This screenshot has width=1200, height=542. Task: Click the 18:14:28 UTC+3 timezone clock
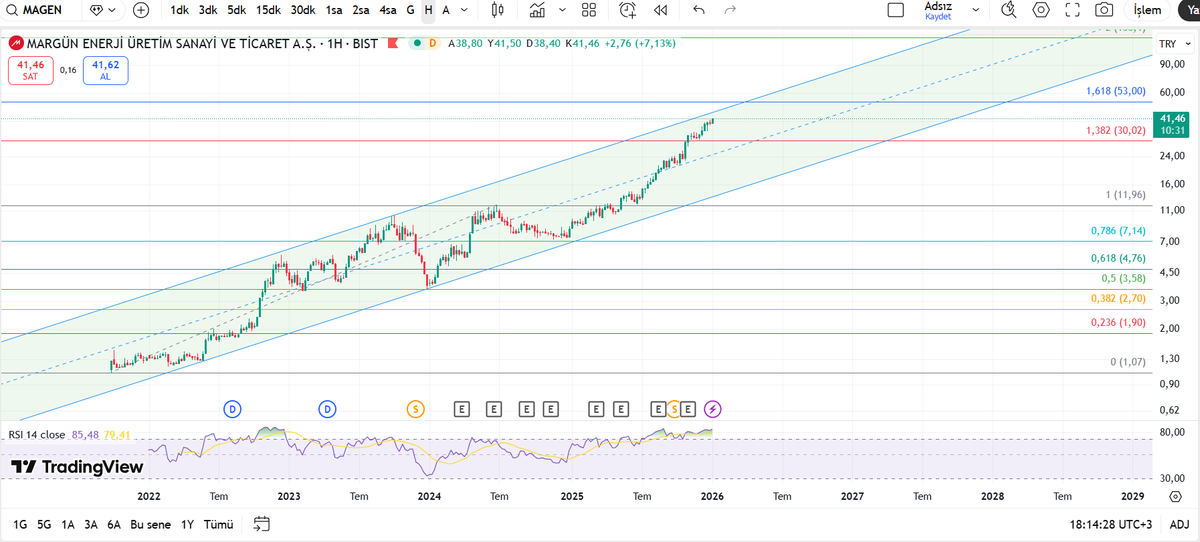coord(1110,524)
